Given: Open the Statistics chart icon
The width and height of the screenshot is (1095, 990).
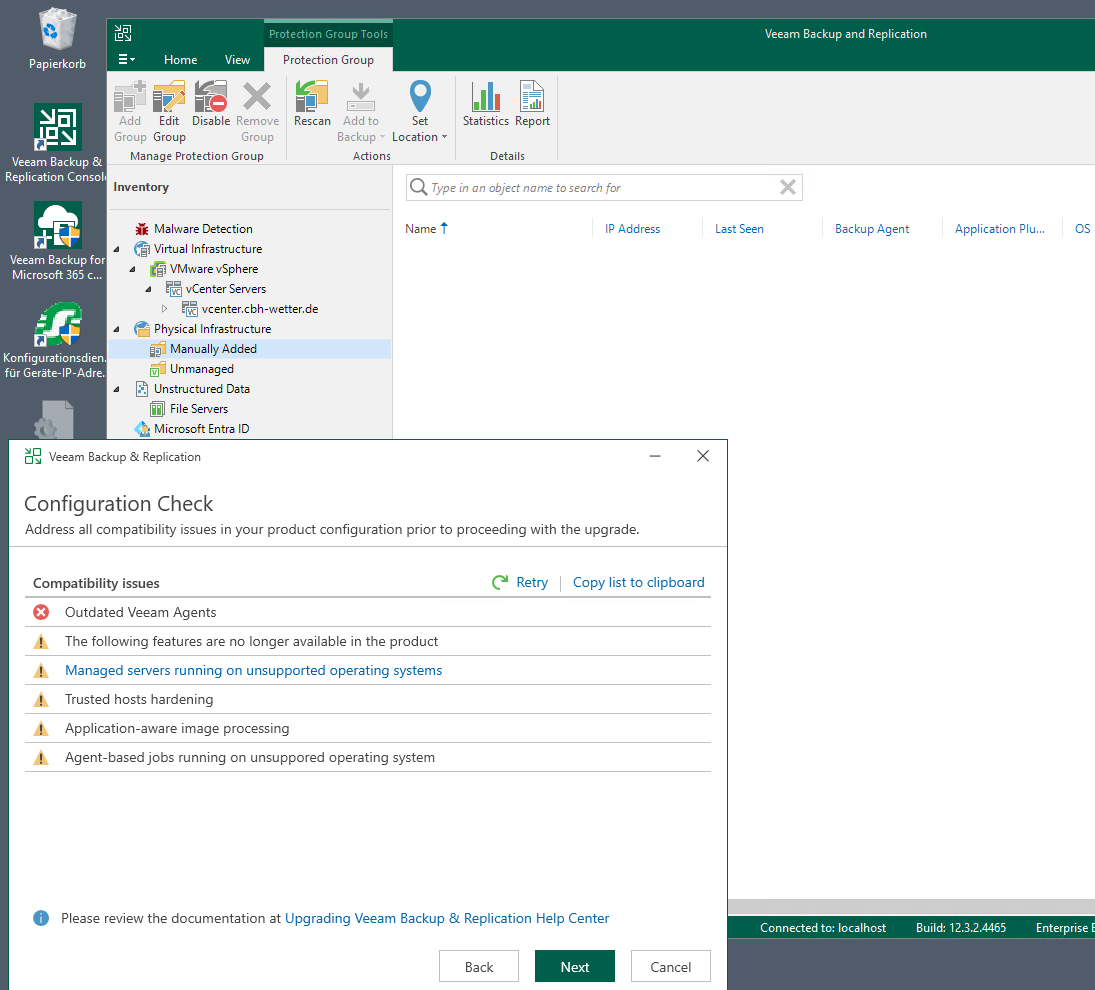Looking at the screenshot, I should [486, 99].
